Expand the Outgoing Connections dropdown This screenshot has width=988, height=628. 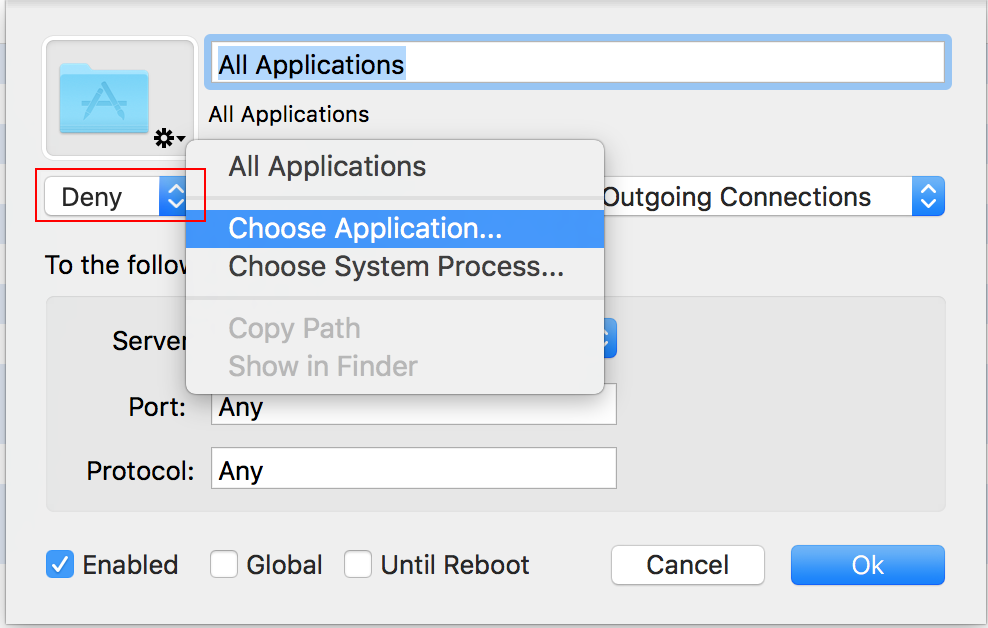[x=772, y=197]
